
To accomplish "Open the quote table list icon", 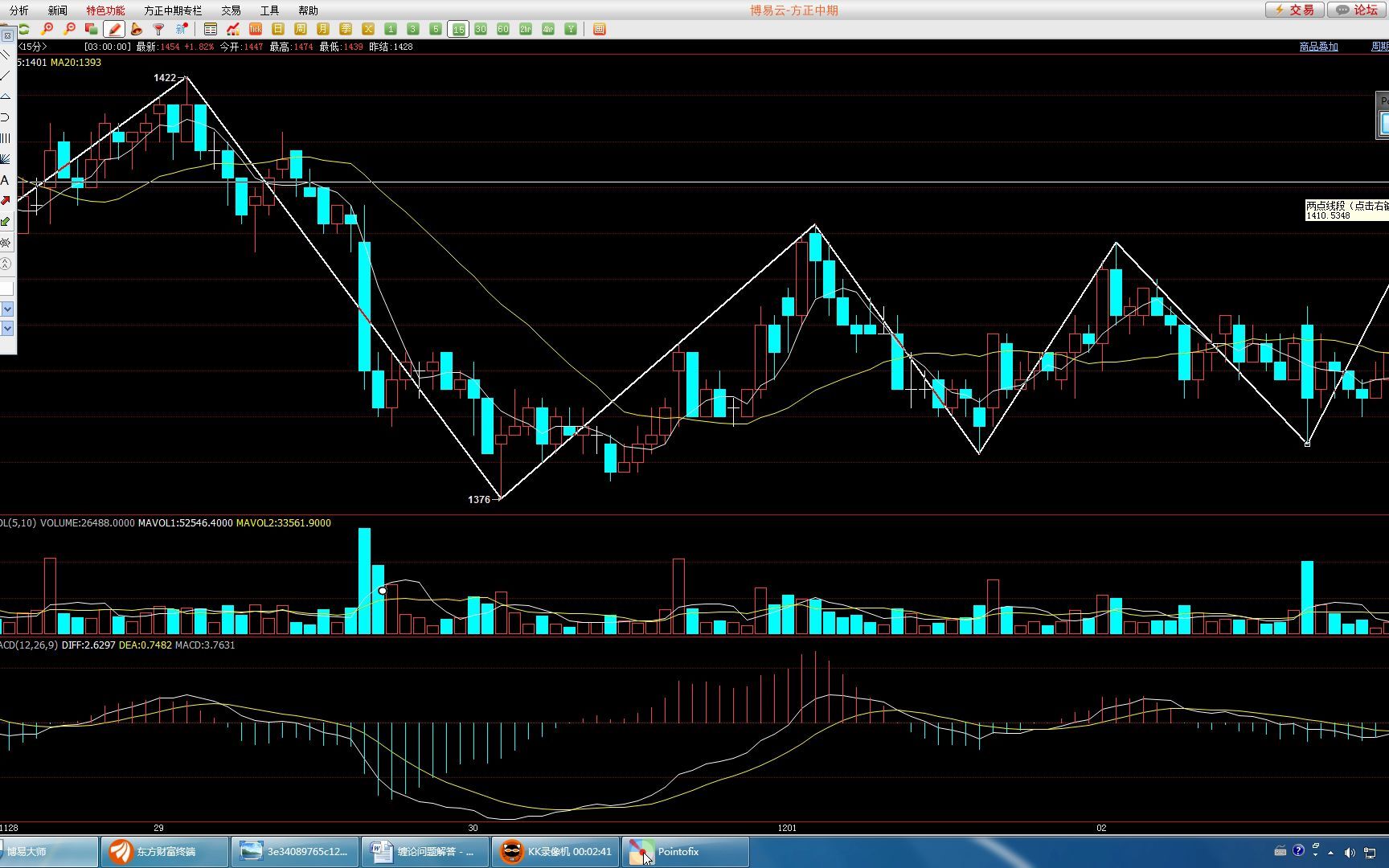I will click(x=211, y=29).
